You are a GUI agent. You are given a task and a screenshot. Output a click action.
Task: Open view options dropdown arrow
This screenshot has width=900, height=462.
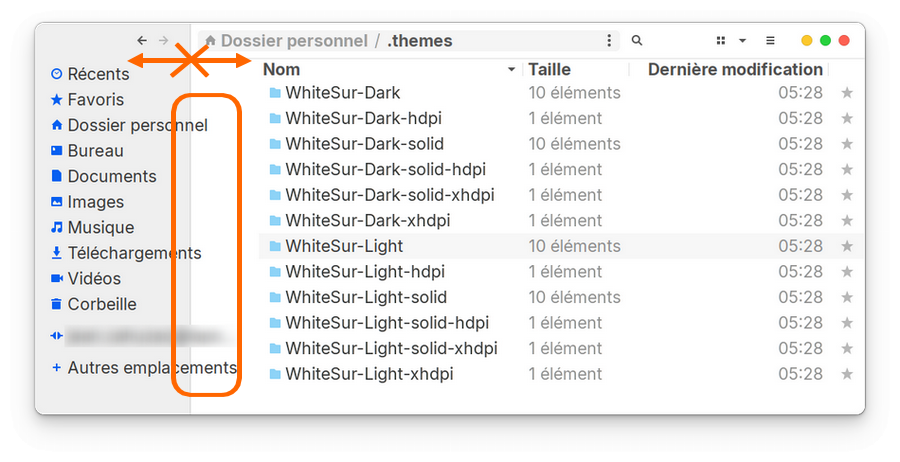tap(742, 41)
